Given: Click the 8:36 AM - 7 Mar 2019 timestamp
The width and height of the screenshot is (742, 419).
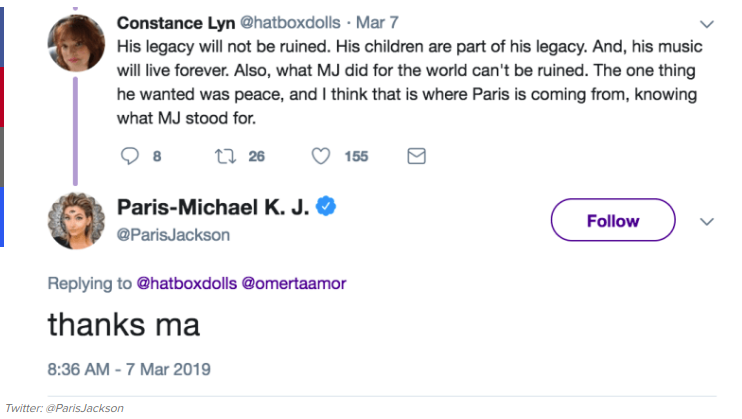Looking at the screenshot, I should (129, 369).
